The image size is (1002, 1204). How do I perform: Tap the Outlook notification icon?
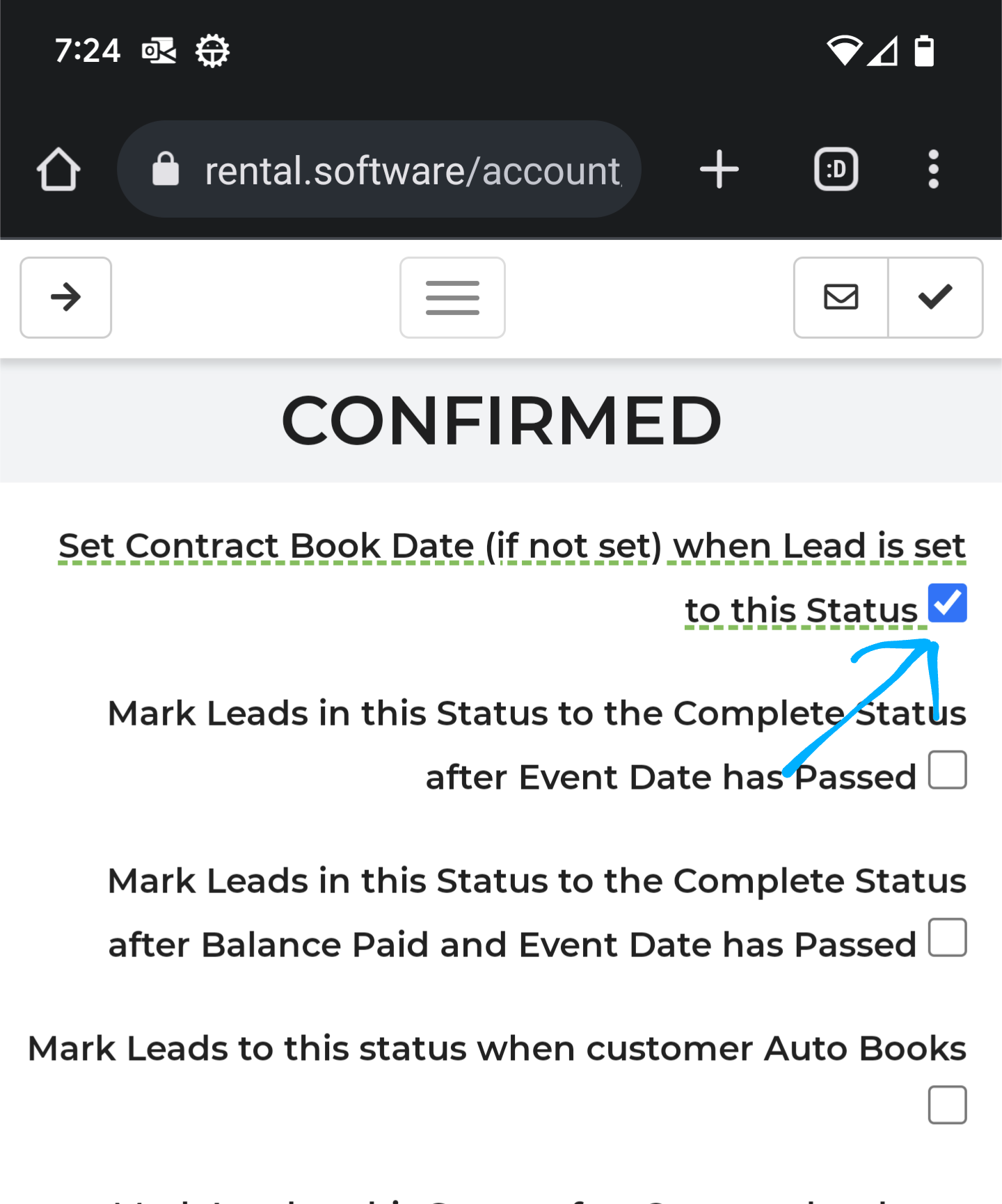[159, 51]
